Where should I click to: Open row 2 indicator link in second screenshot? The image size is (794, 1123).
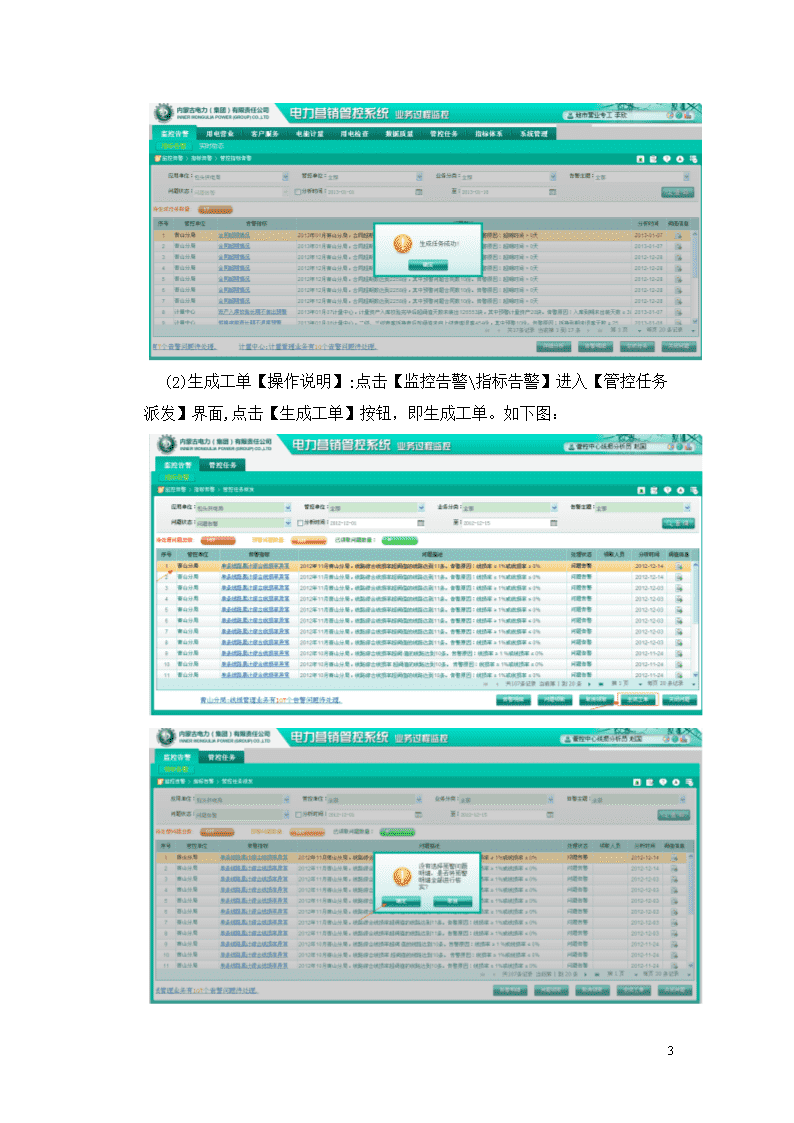click(256, 577)
